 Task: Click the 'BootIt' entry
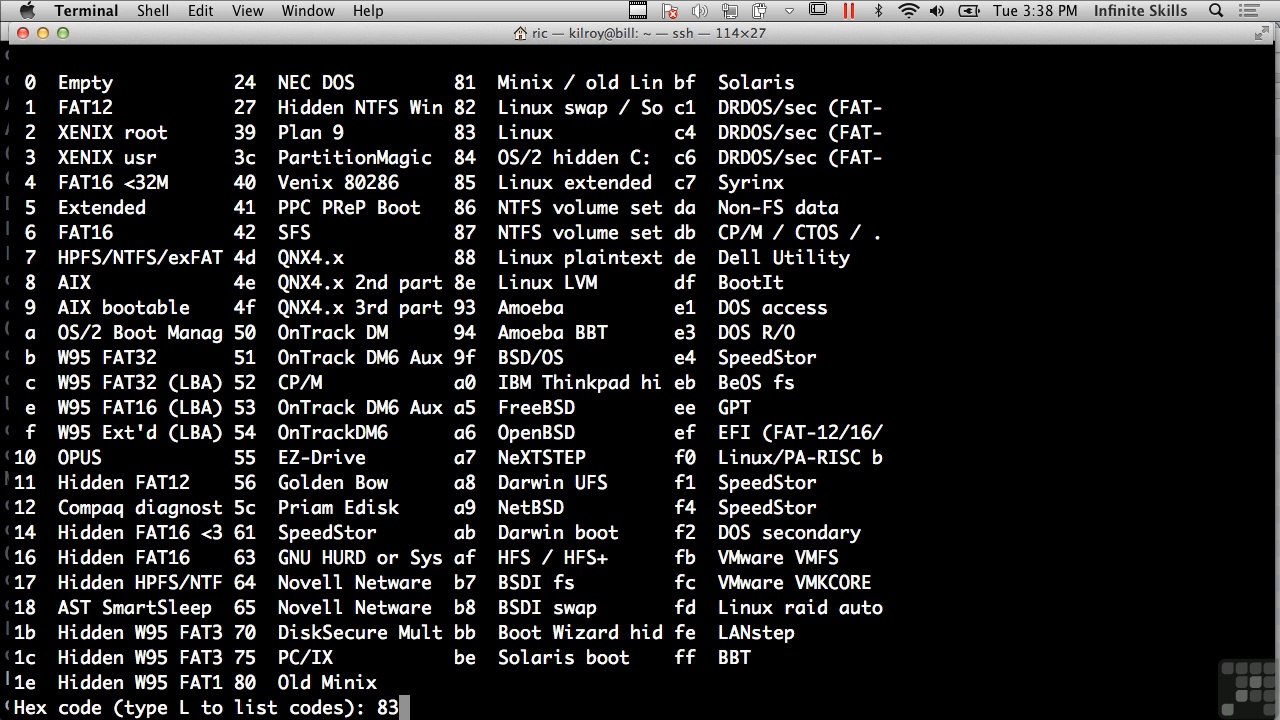pyautogui.click(x=750, y=283)
